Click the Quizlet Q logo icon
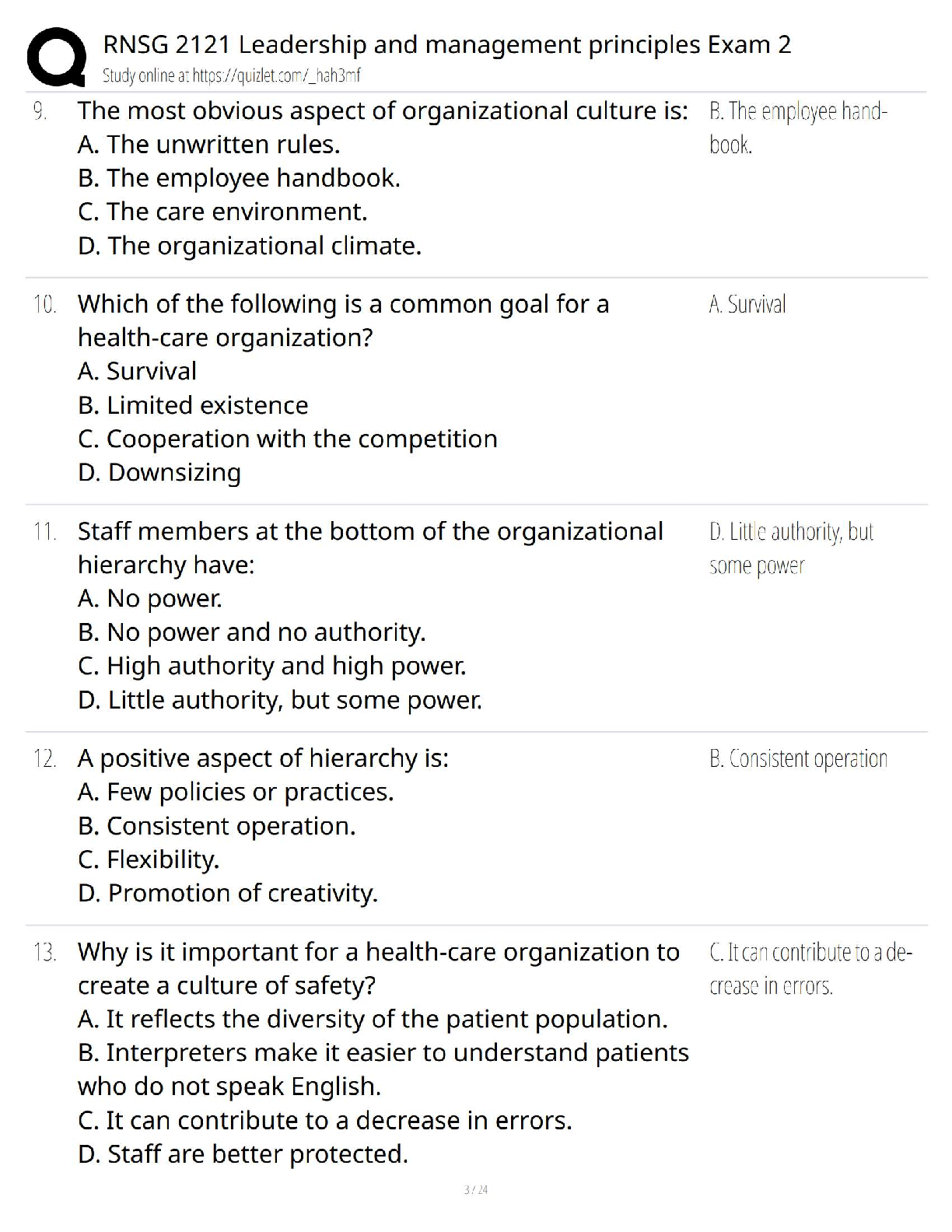The image size is (952, 1232). 56,56
